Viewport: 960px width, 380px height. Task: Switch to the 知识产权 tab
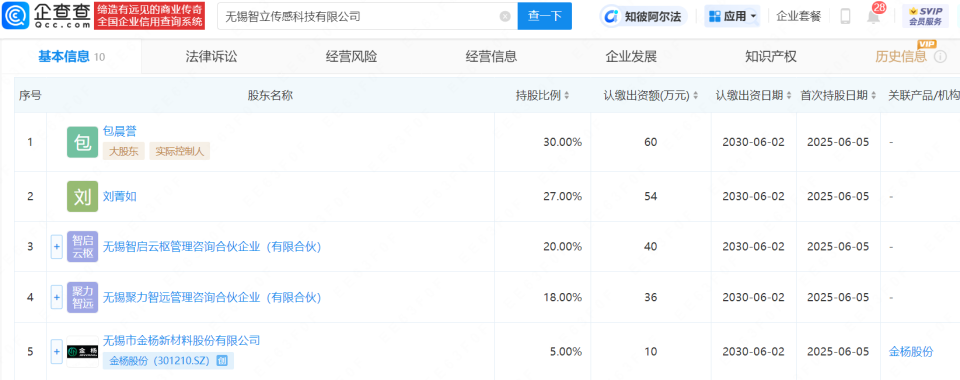click(x=771, y=57)
